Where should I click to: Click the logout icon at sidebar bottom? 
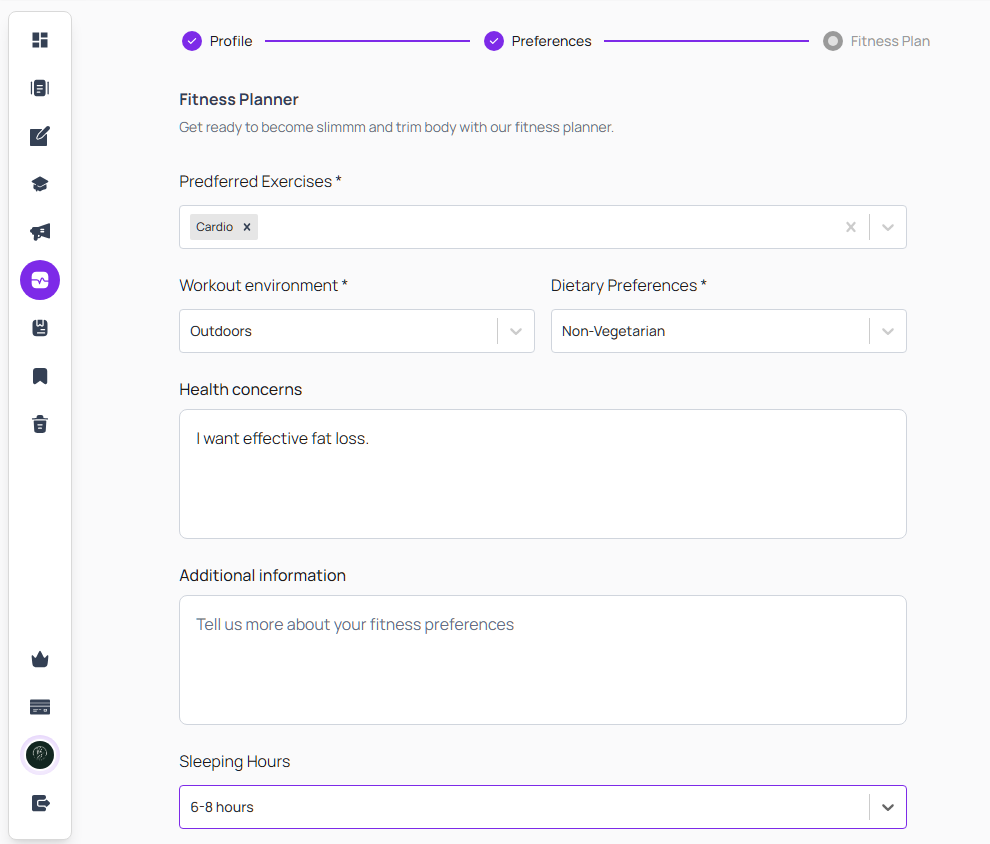pyautogui.click(x=40, y=803)
